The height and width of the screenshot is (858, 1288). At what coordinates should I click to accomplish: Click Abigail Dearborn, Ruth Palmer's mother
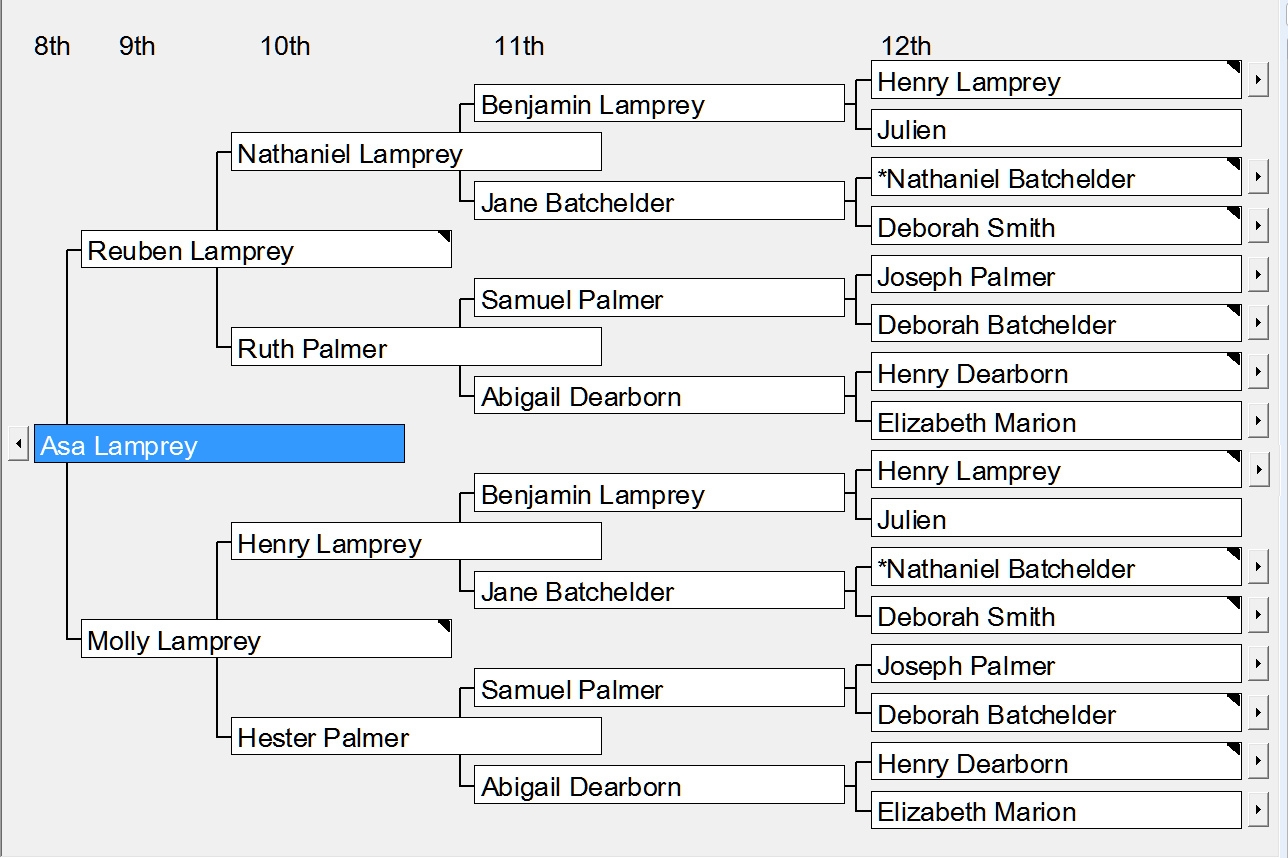tap(658, 396)
